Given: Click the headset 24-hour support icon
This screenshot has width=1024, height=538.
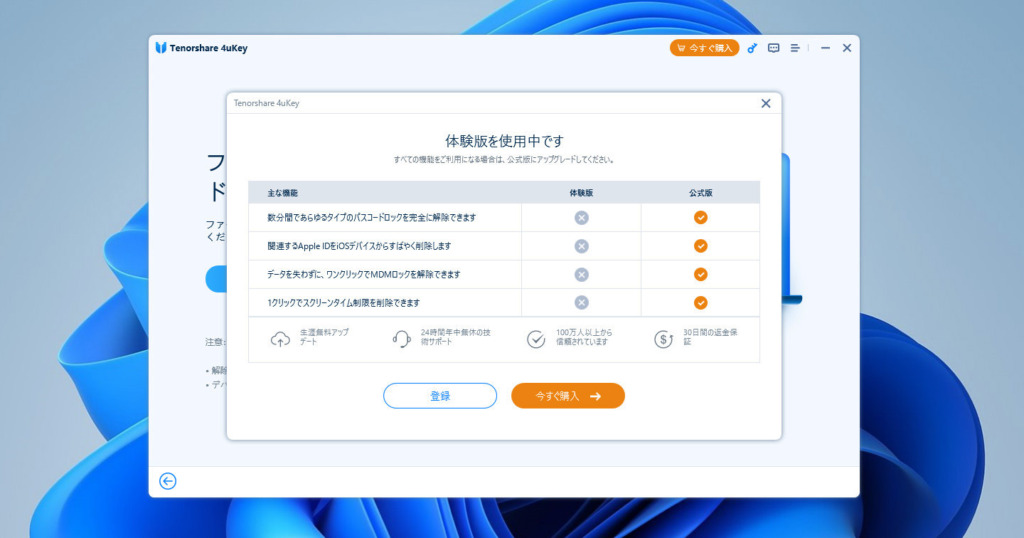Looking at the screenshot, I should tap(402, 339).
